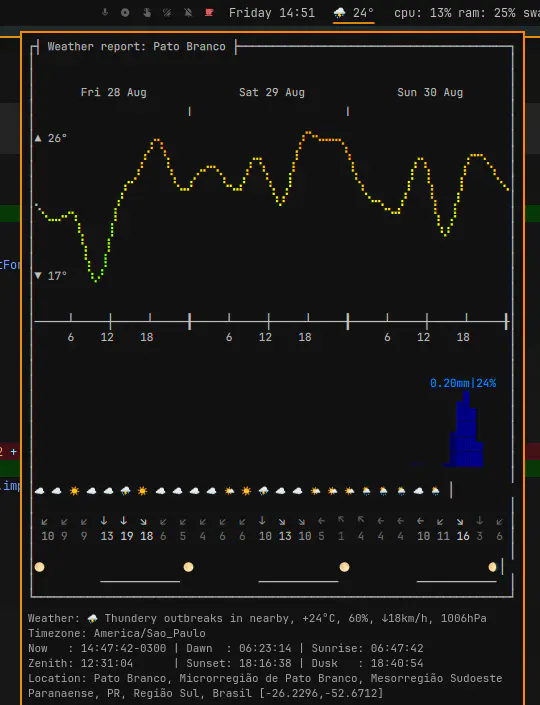Click the coordinates [-26.2296,-52.6712]
Image resolution: width=540 pixels, height=705 pixels.
point(321,693)
